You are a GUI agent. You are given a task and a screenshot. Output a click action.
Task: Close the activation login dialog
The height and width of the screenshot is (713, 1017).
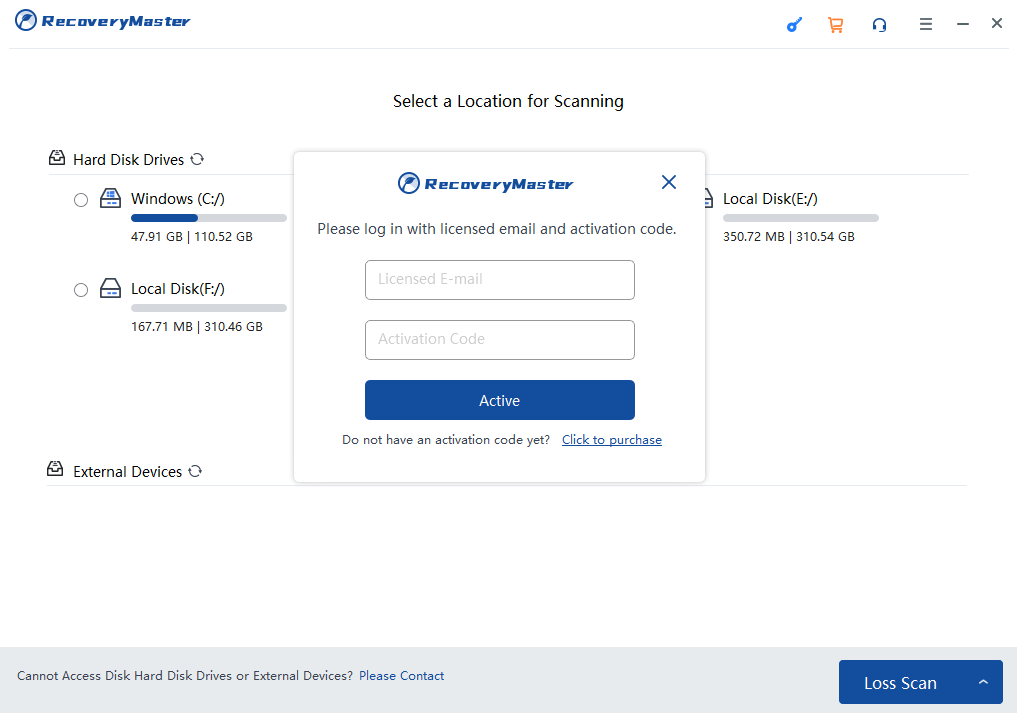669,182
